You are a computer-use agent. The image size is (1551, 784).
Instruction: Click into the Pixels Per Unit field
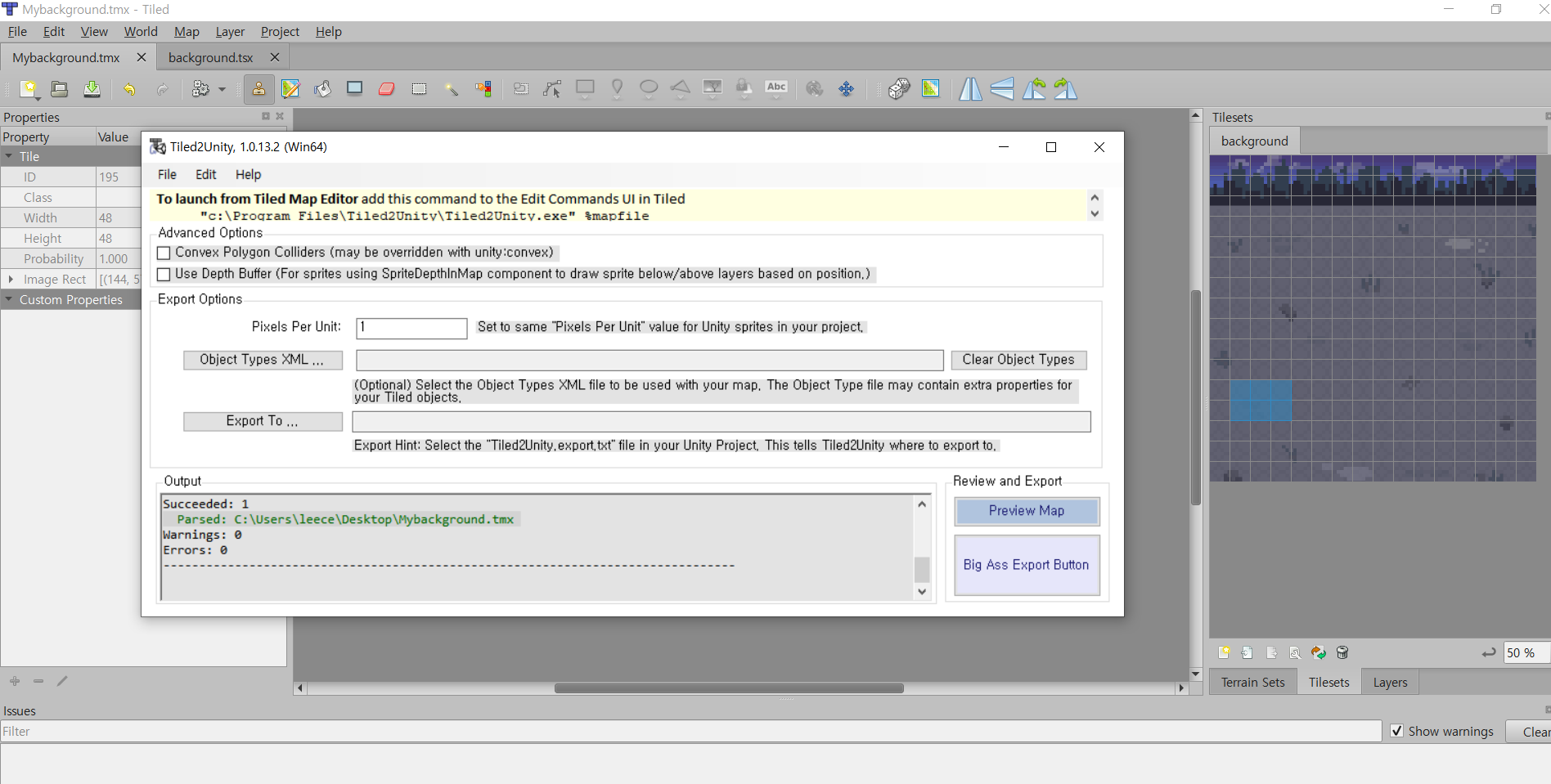411,328
